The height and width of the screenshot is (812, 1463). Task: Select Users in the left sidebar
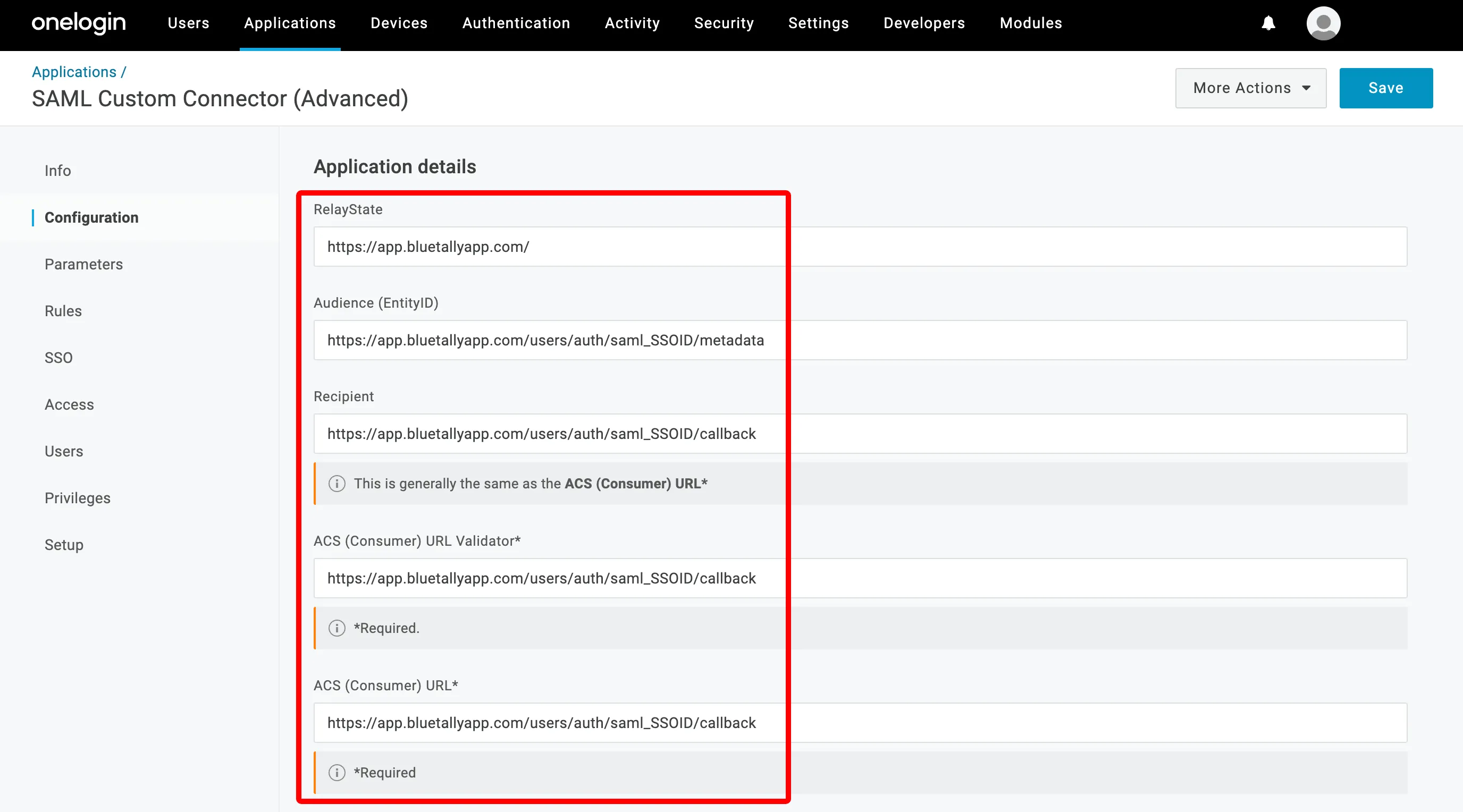pyautogui.click(x=64, y=451)
